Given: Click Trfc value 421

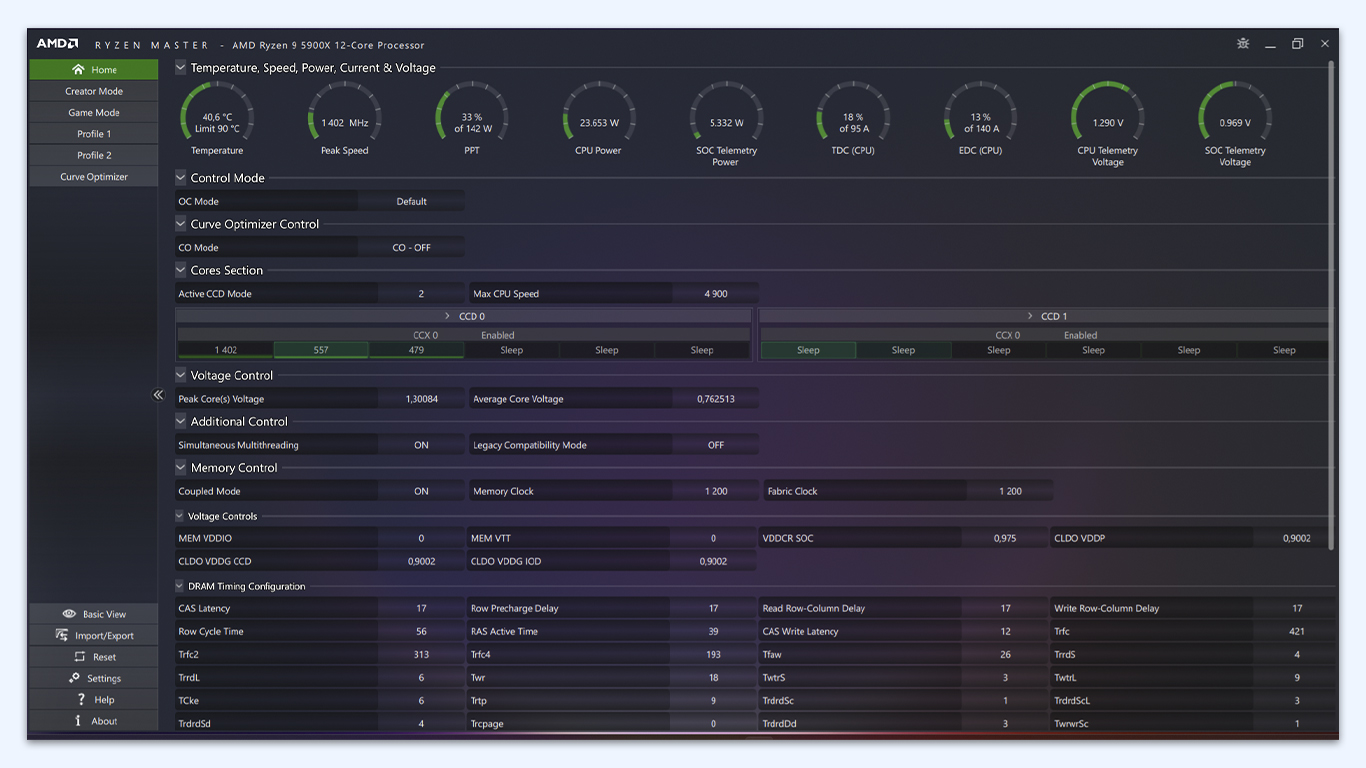Looking at the screenshot, I should [x=1297, y=631].
